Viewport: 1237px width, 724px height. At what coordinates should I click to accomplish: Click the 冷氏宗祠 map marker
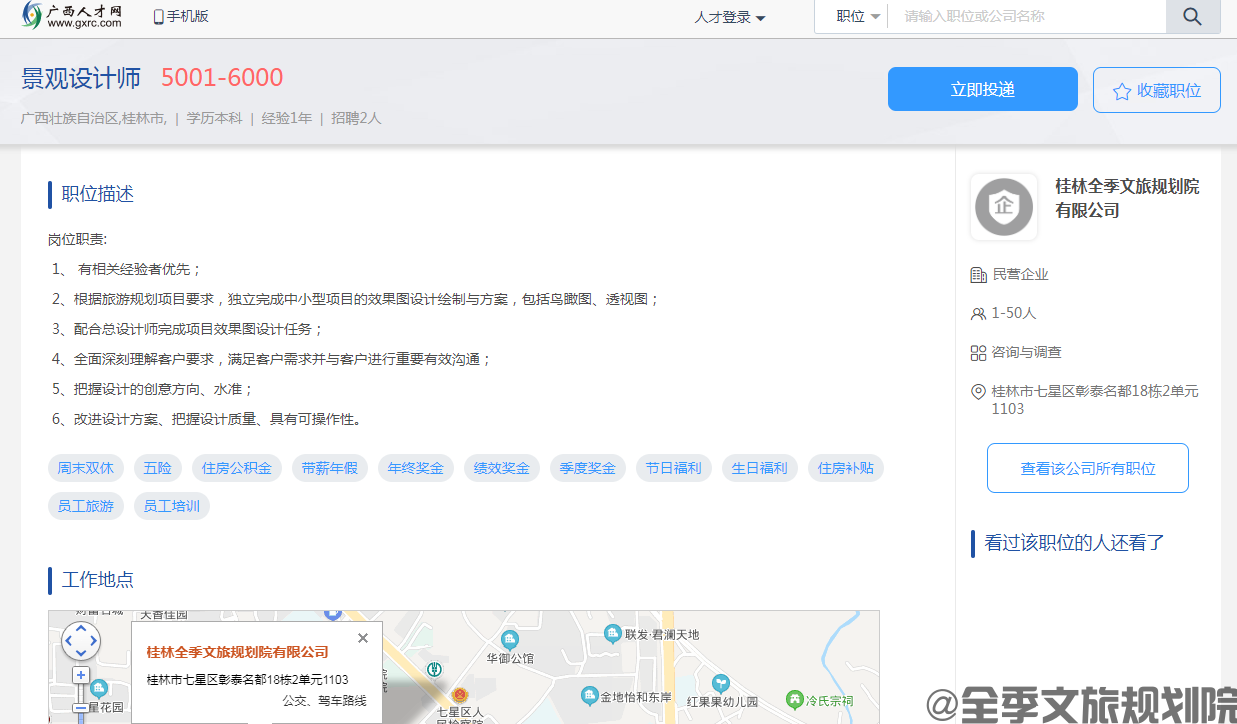(x=794, y=698)
